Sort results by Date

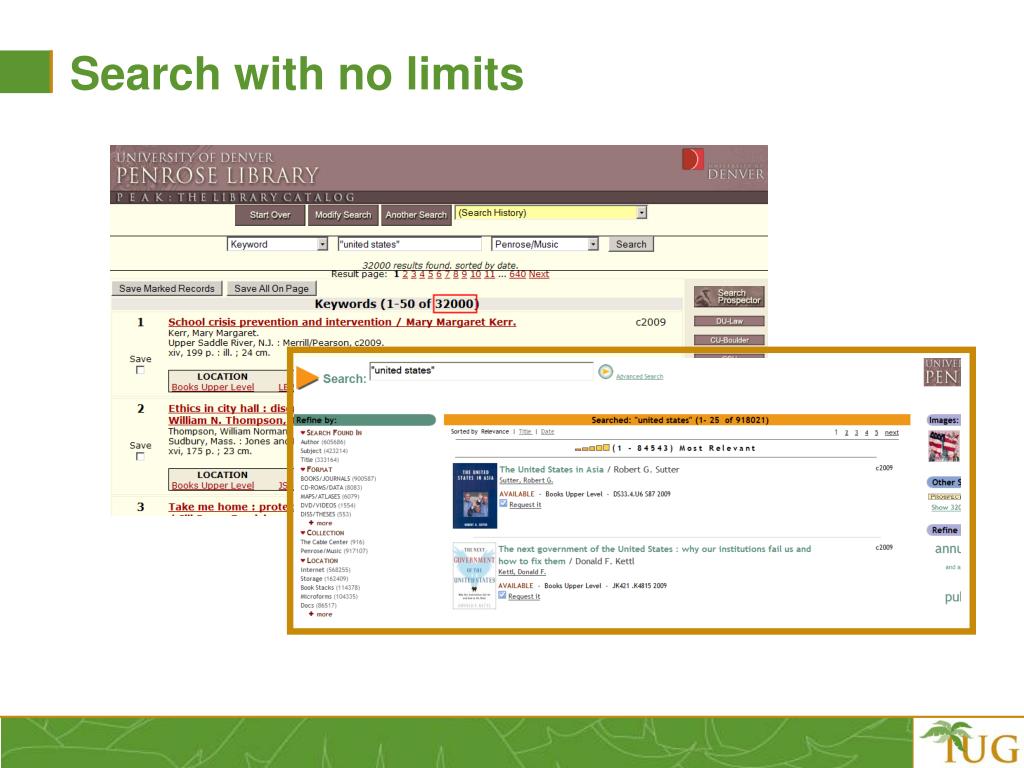pyautogui.click(x=547, y=432)
